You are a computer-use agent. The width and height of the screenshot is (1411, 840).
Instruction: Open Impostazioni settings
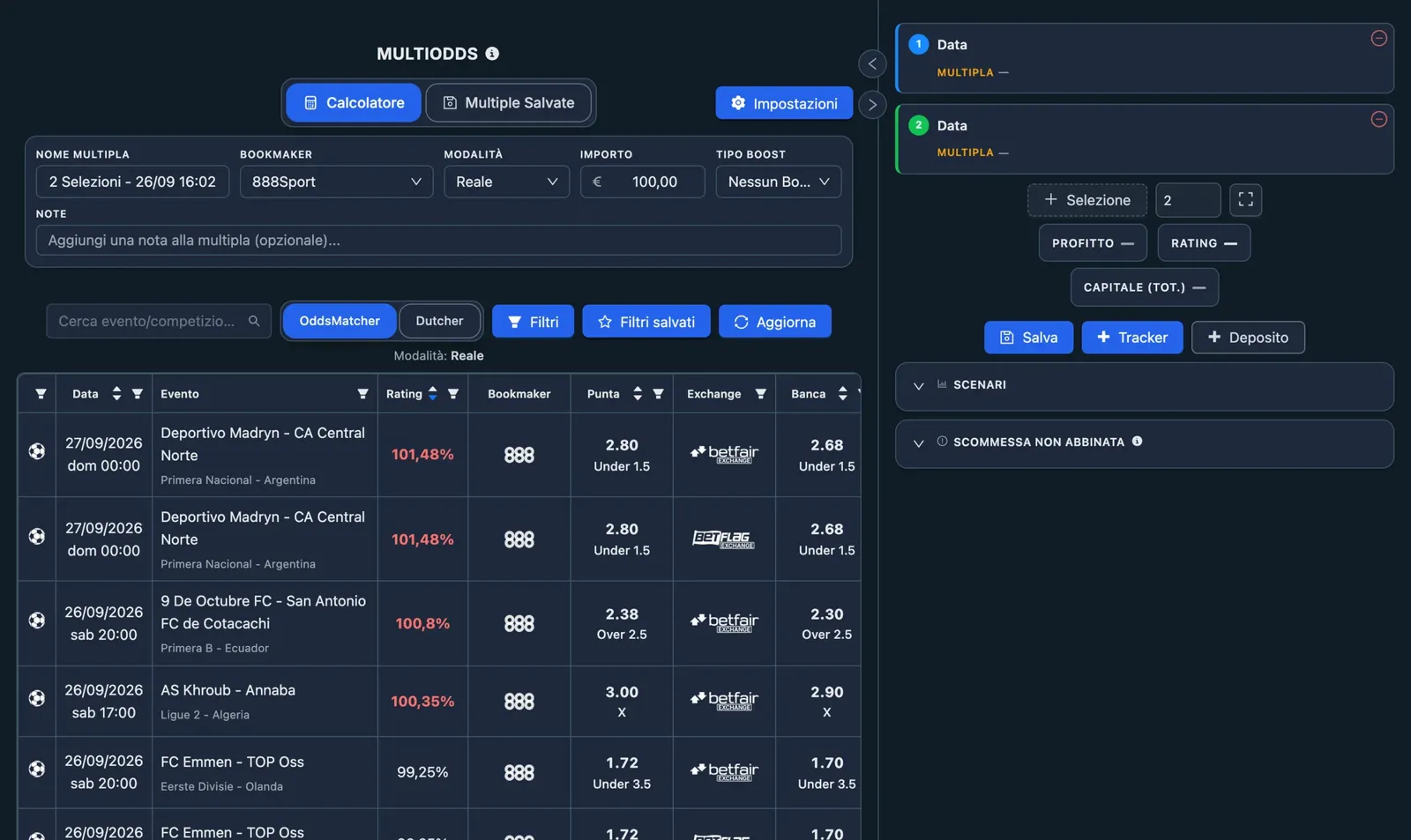[x=784, y=103]
